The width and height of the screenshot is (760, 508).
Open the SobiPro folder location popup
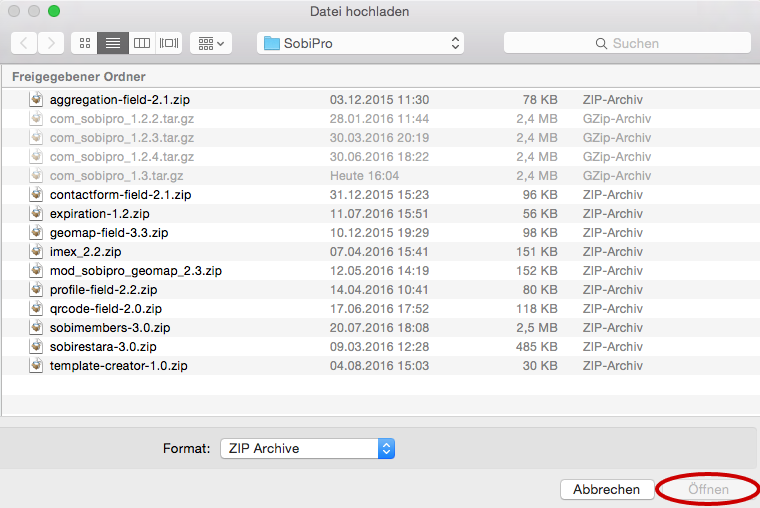tap(360, 44)
